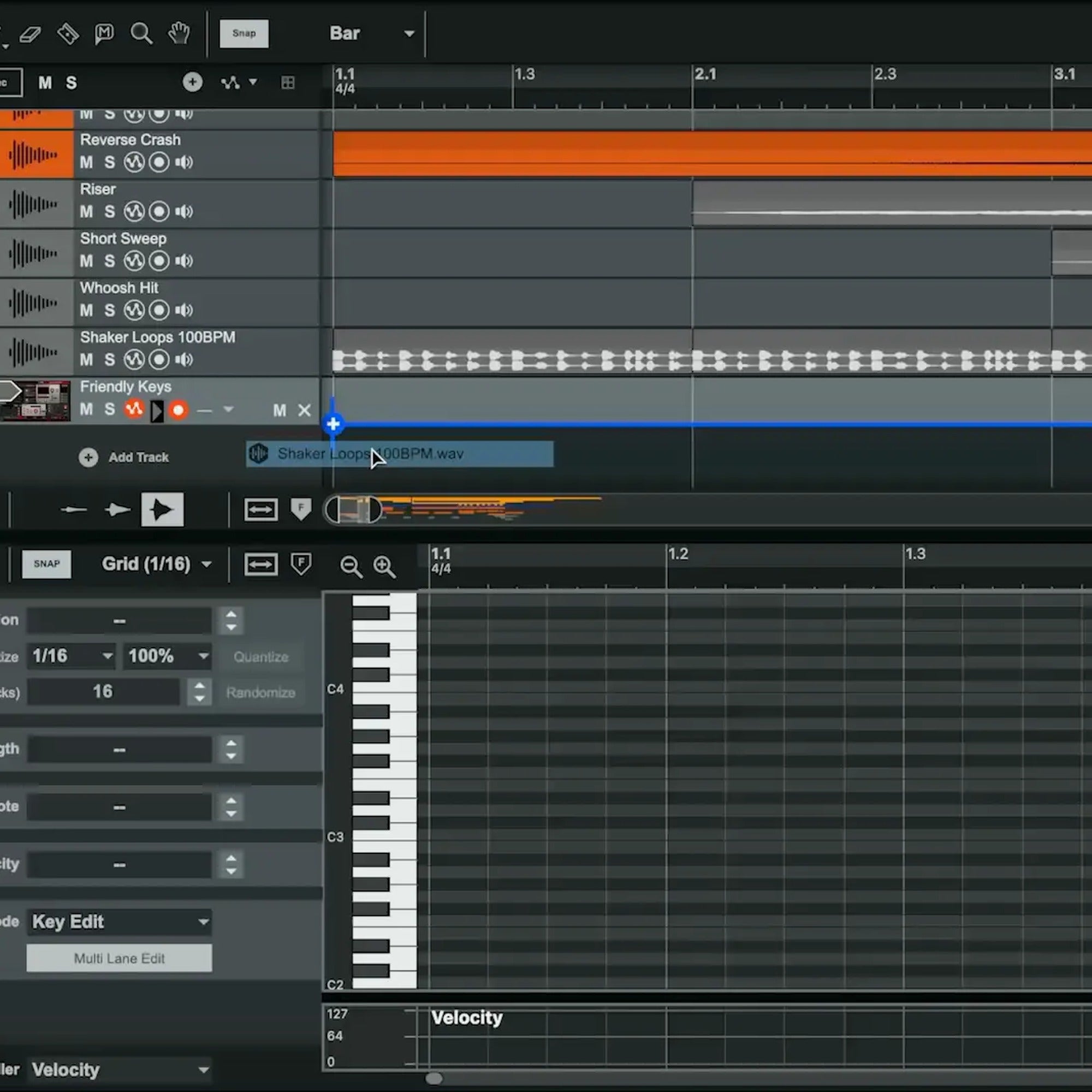This screenshot has width=1092, height=1092.
Task: Select the middle arrow follow-mode icon
Action: (x=117, y=510)
